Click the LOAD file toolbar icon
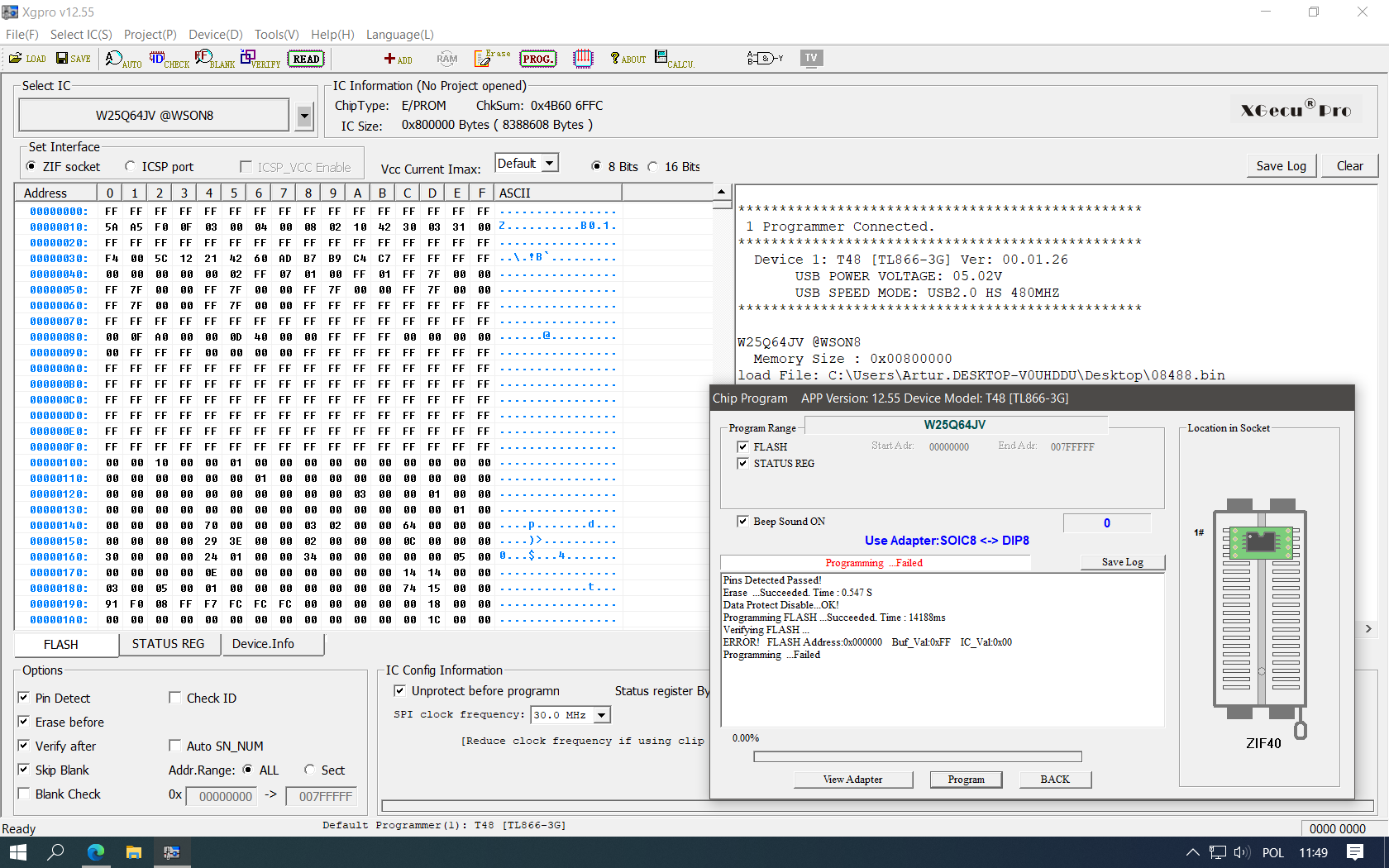Screen dimensions: 1389x868 (x=27, y=59)
